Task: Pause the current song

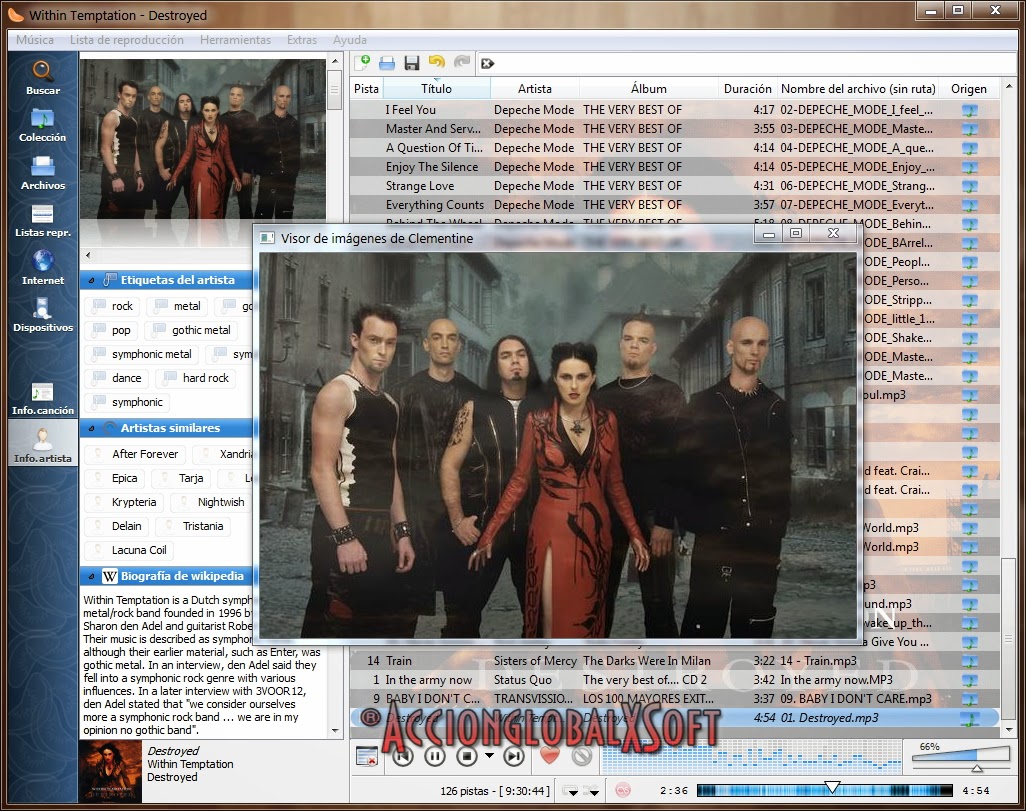Action: point(434,757)
